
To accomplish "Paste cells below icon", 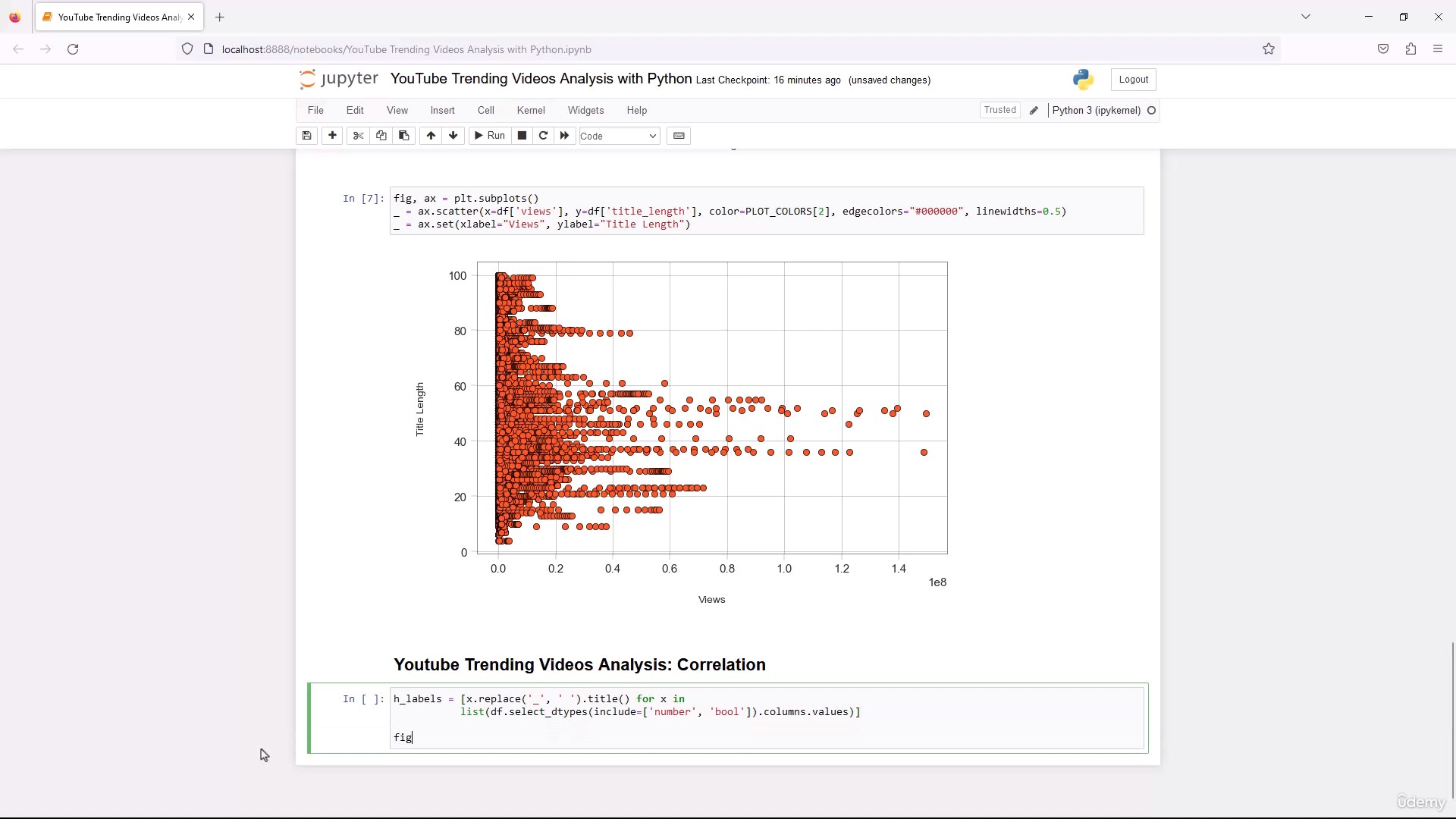I will point(404,136).
